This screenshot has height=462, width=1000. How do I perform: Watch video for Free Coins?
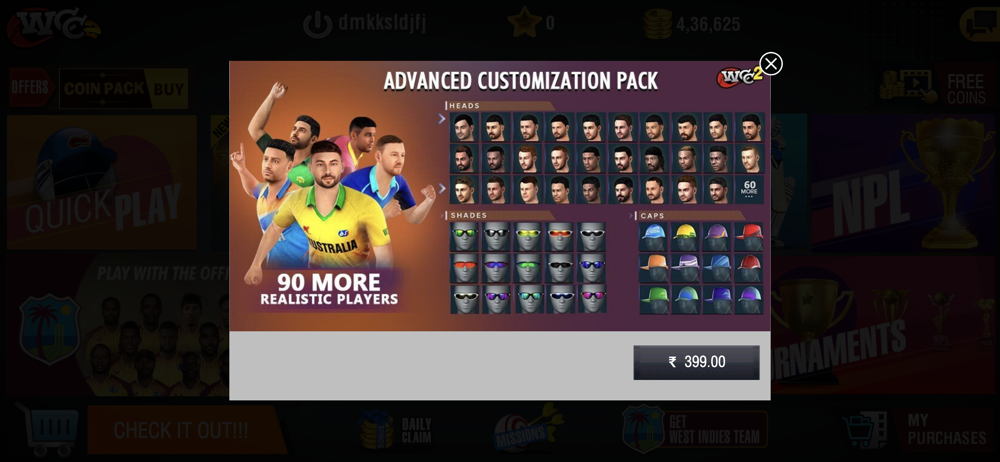point(934,87)
